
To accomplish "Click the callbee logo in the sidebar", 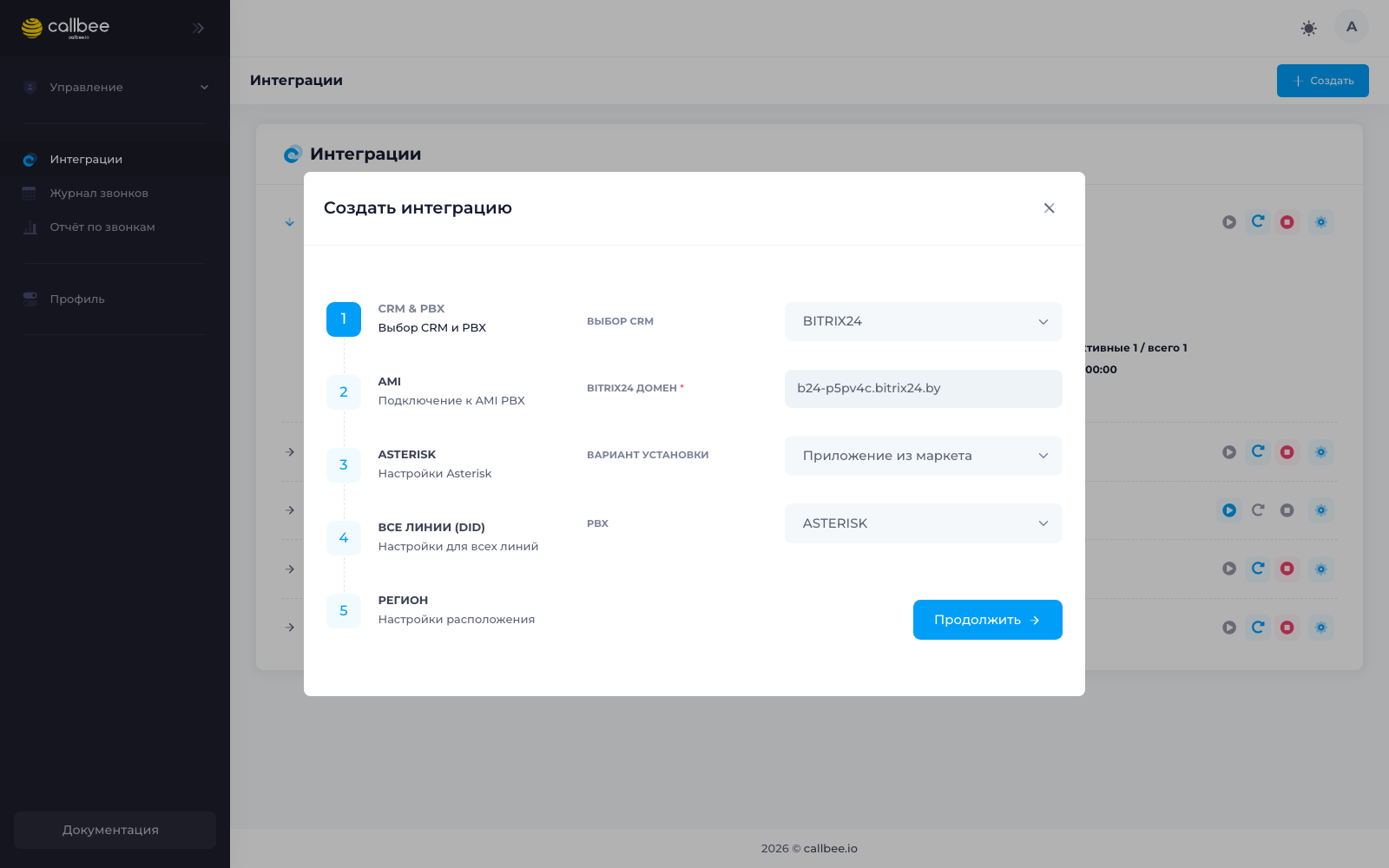I will [65, 28].
